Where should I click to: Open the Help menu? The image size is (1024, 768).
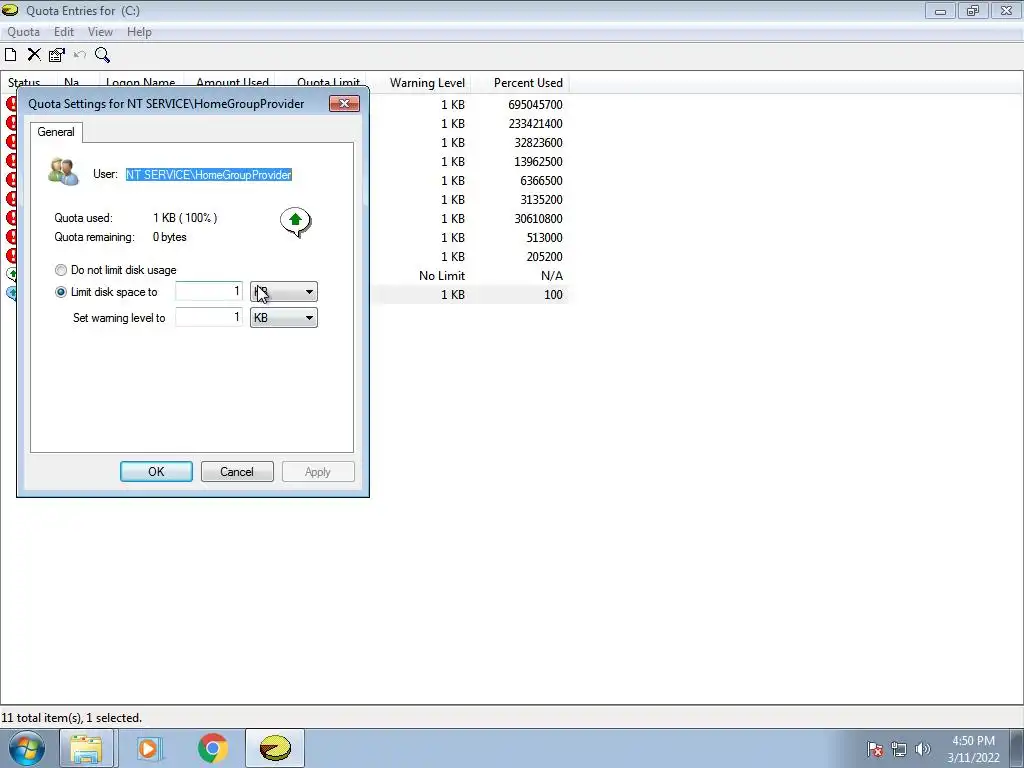pyautogui.click(x=139, y=32)
